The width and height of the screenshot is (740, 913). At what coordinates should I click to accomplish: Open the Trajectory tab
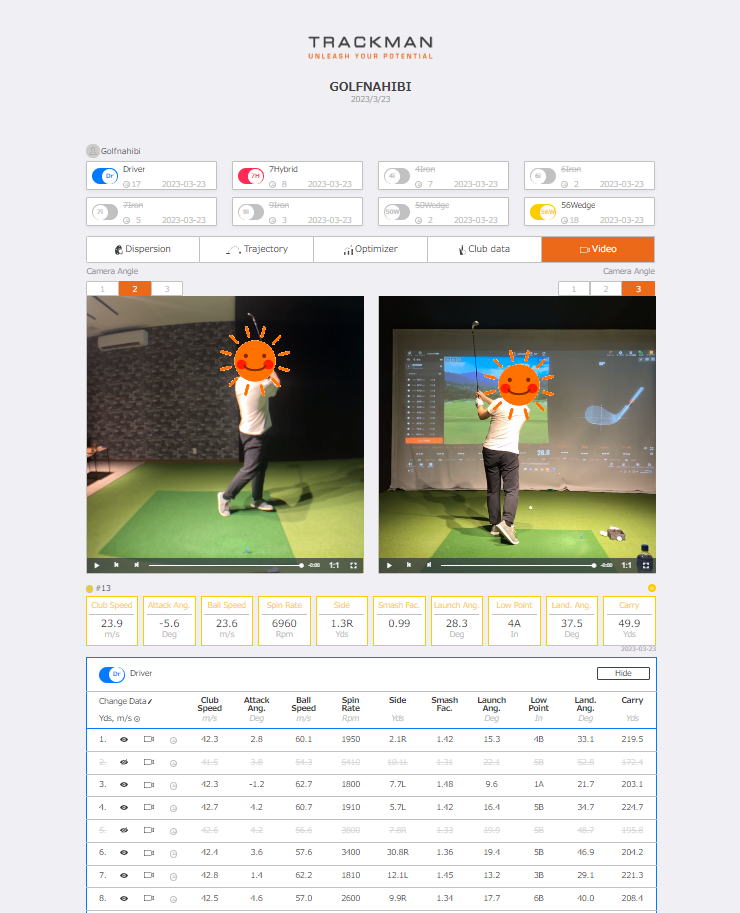(x=257, y=249)
